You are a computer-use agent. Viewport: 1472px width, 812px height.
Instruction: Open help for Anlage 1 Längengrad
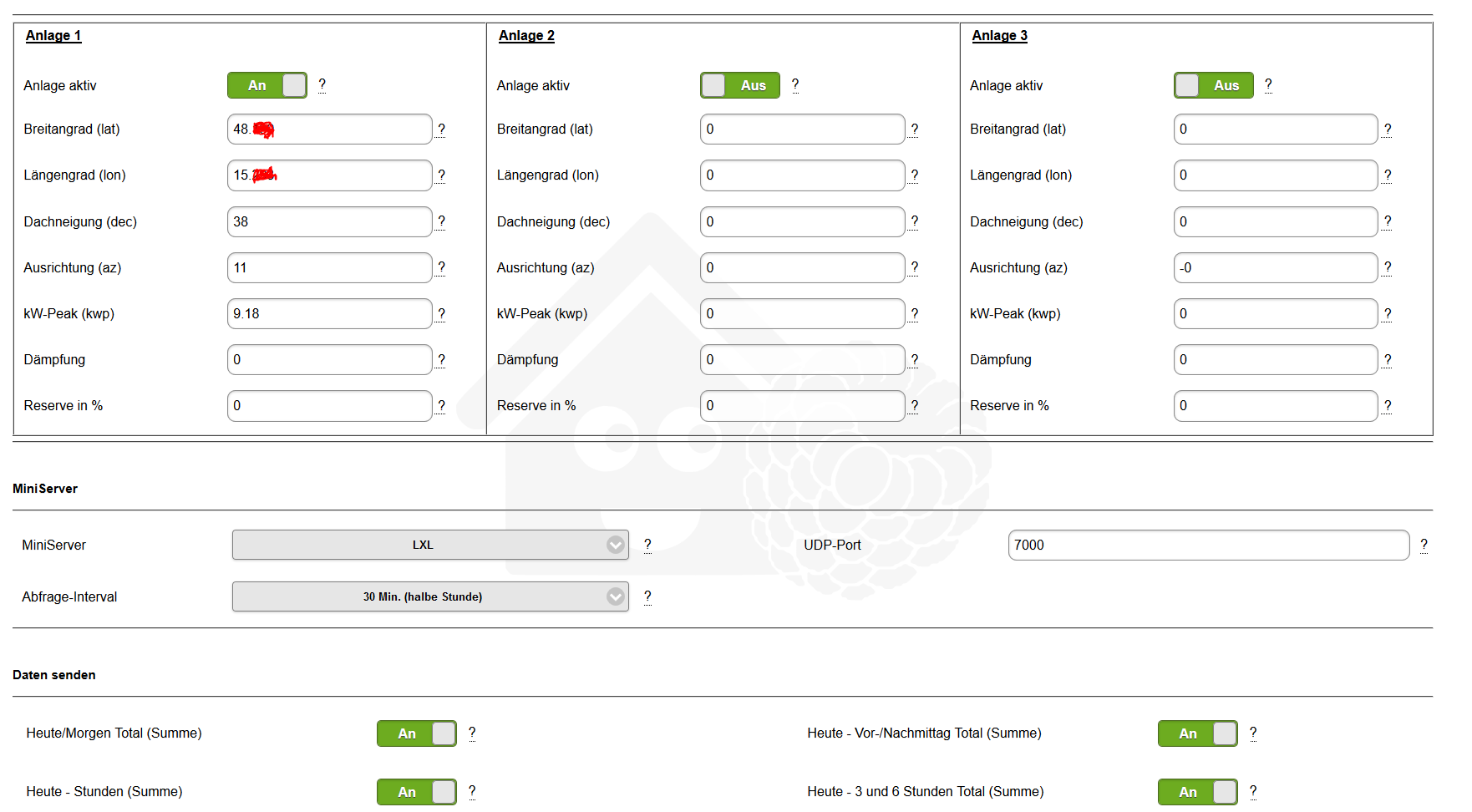(x=441, y=175)
